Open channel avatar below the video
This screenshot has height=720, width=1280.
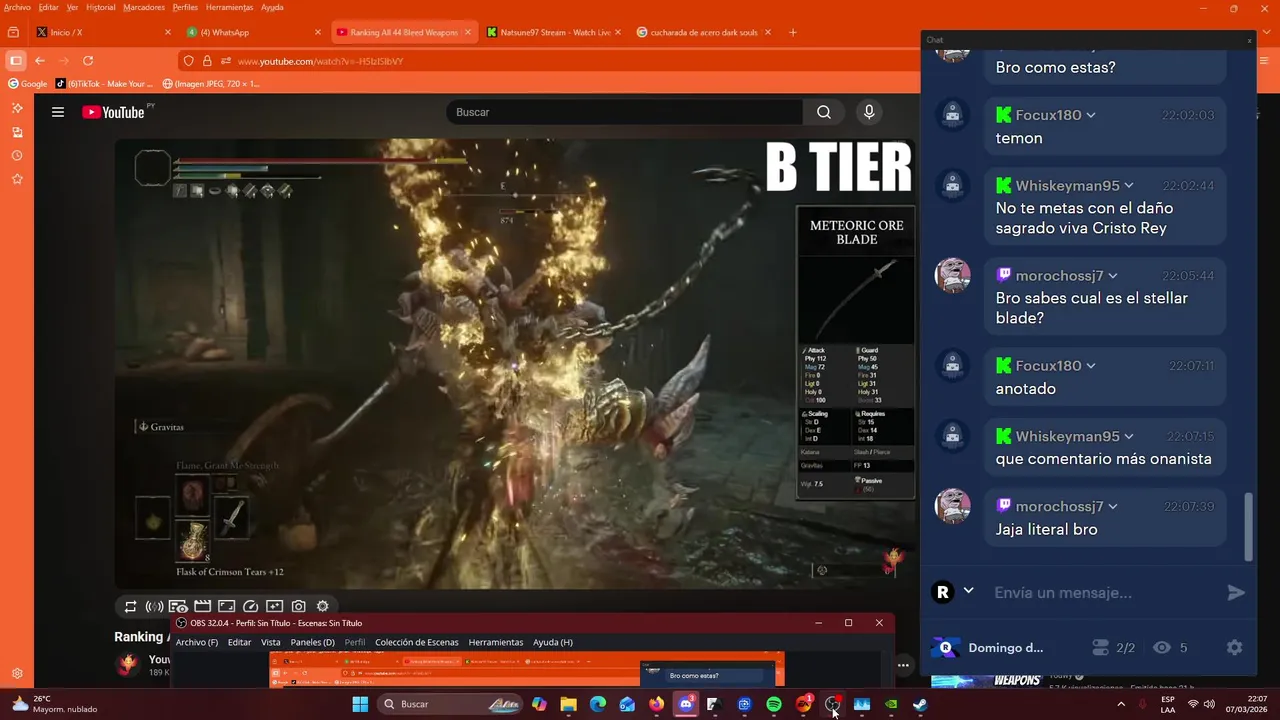pyautogui.click(x=129, y=664)
